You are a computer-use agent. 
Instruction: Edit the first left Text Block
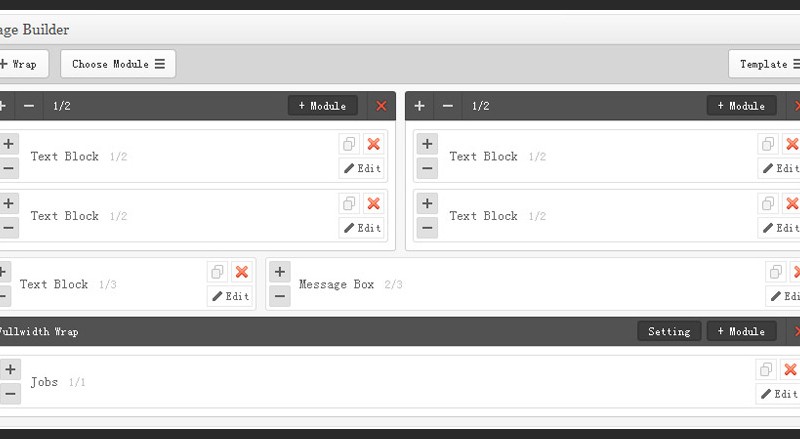362,168
